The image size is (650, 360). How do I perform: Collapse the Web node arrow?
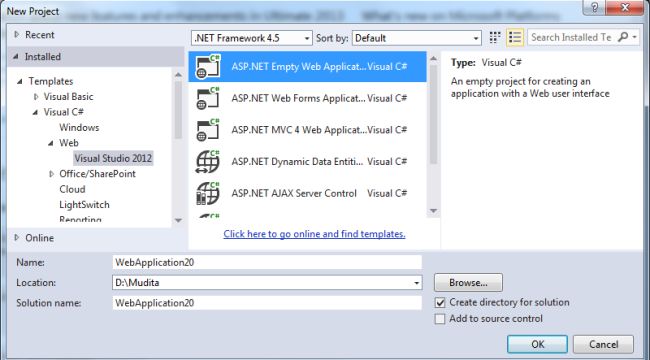point(51,143)
